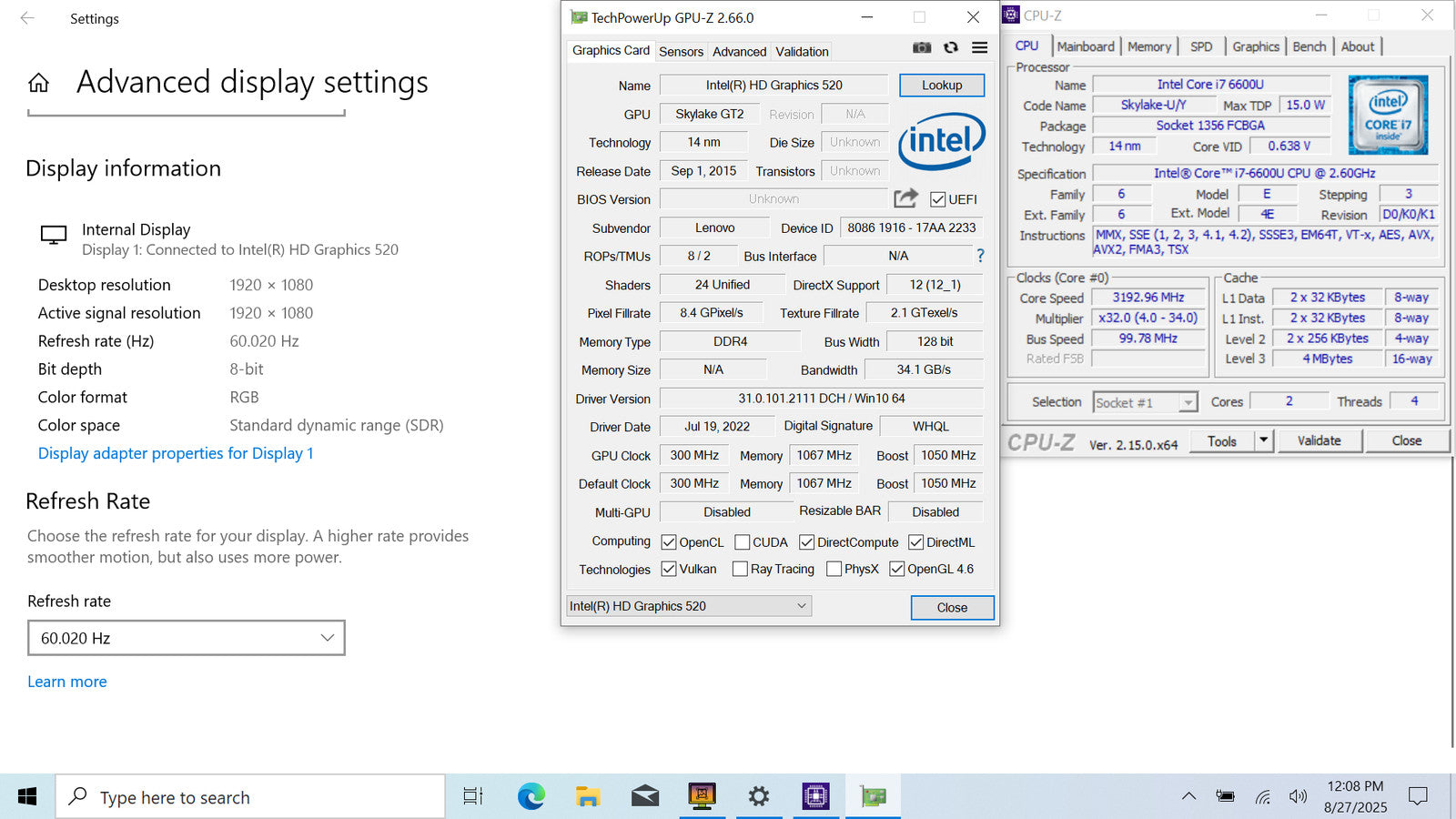This screenshot has height=819, width=1456.
Task: Click the GPU-Z Lookup button
Action: [x=942, y=85]
